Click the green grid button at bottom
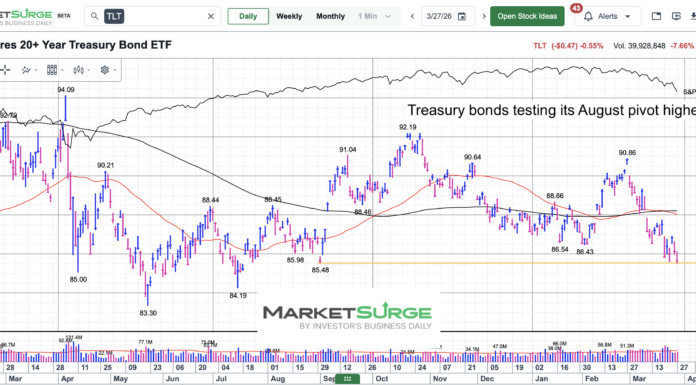Screen dimensions: 696x385 coord(348,379)
